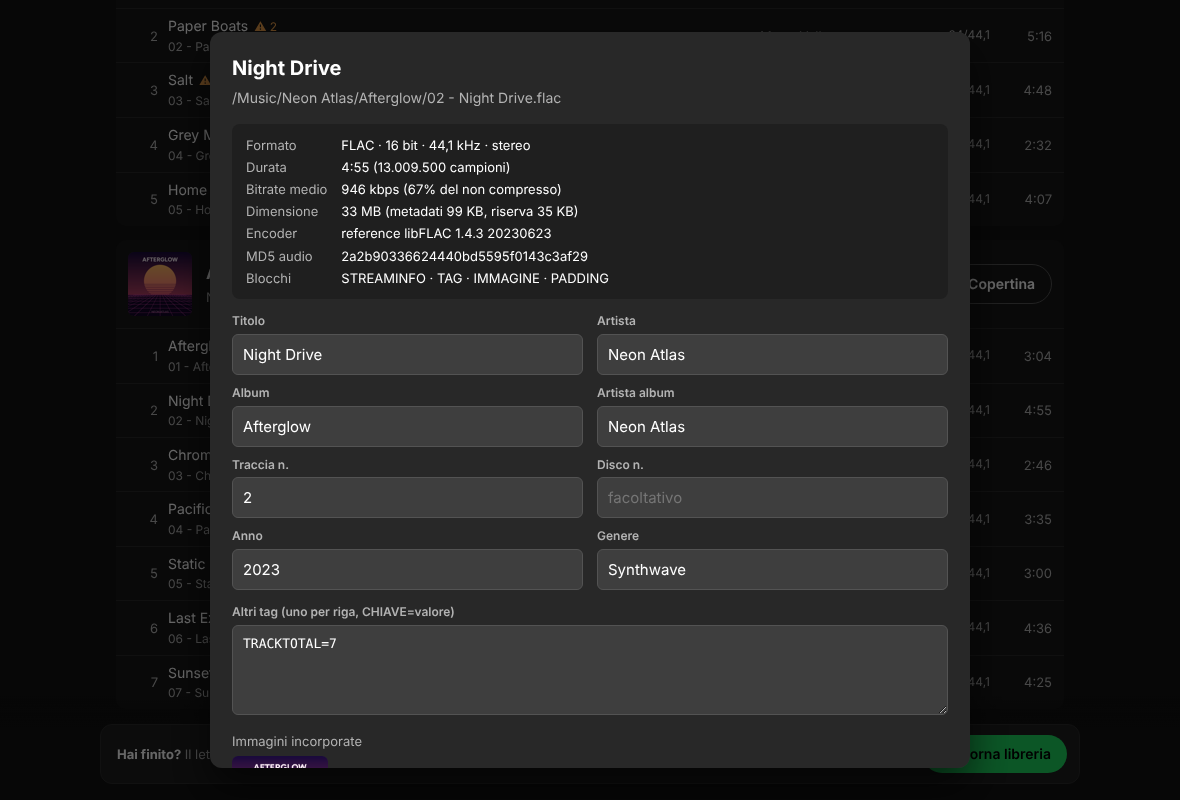Click the Paper Boats track title
1180x800 pixels.
coord(208,26)
